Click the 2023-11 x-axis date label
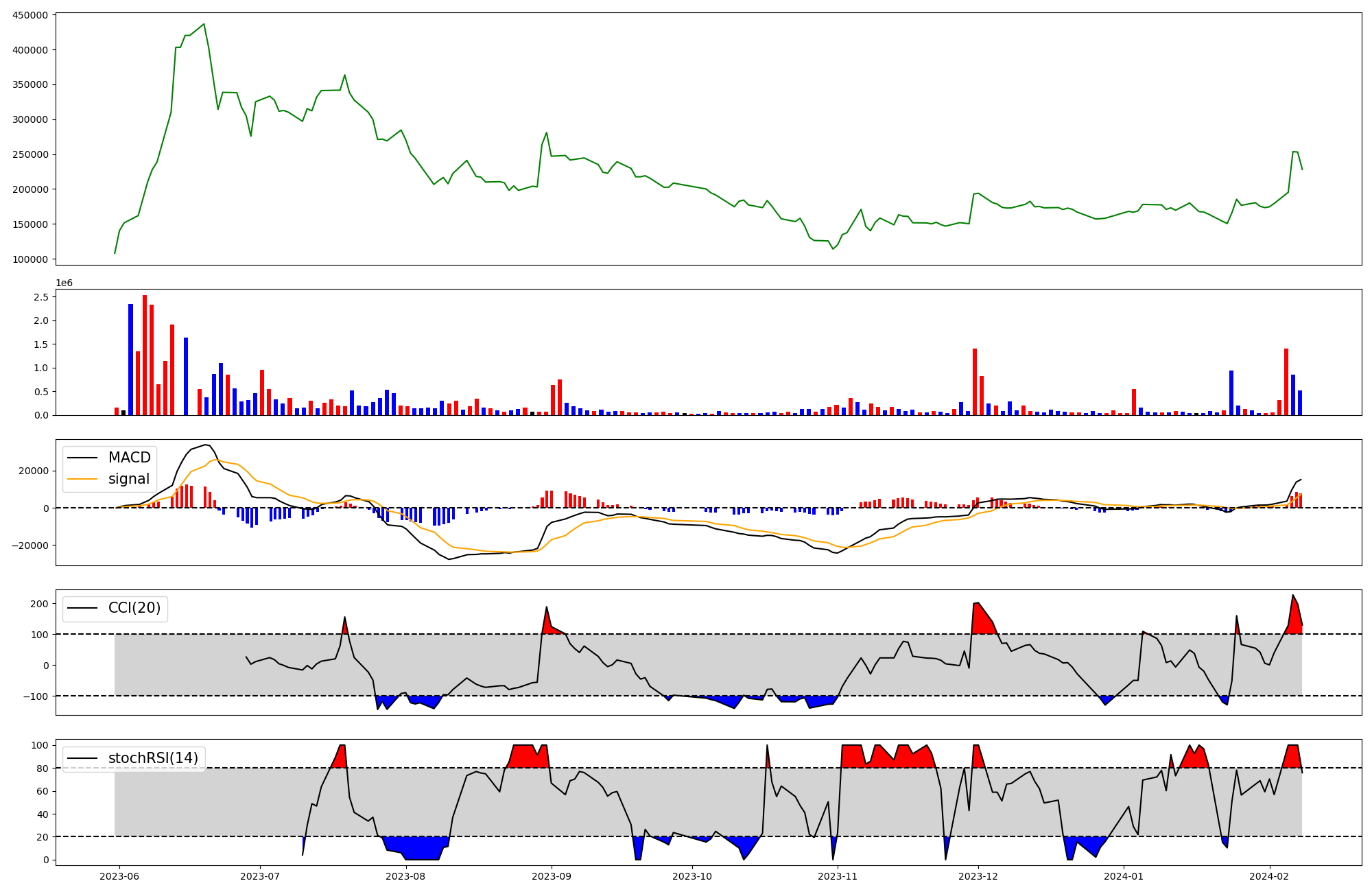Image resolution: width=1372 pixels, height=892 pixels. [x=838, y=876]
